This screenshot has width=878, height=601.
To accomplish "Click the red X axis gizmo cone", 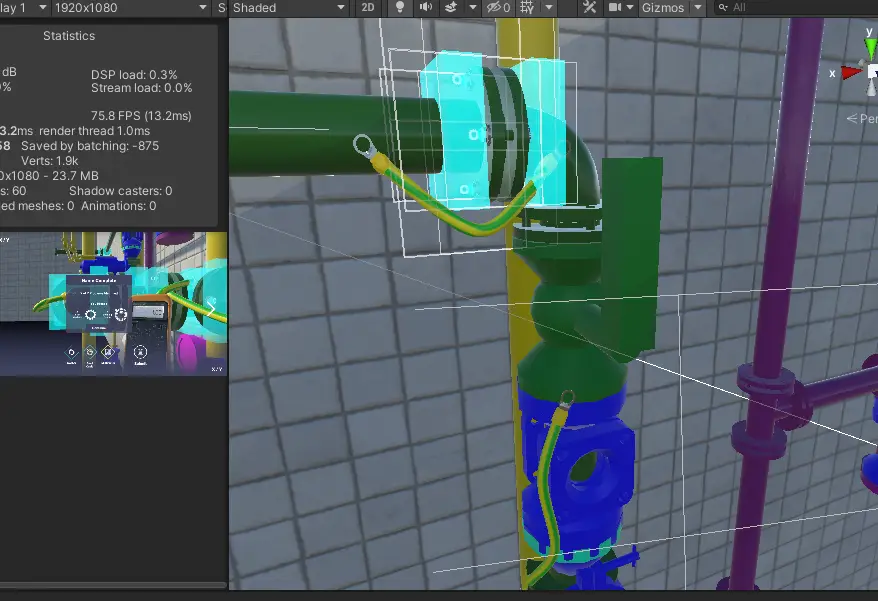I will pos(851,72).
